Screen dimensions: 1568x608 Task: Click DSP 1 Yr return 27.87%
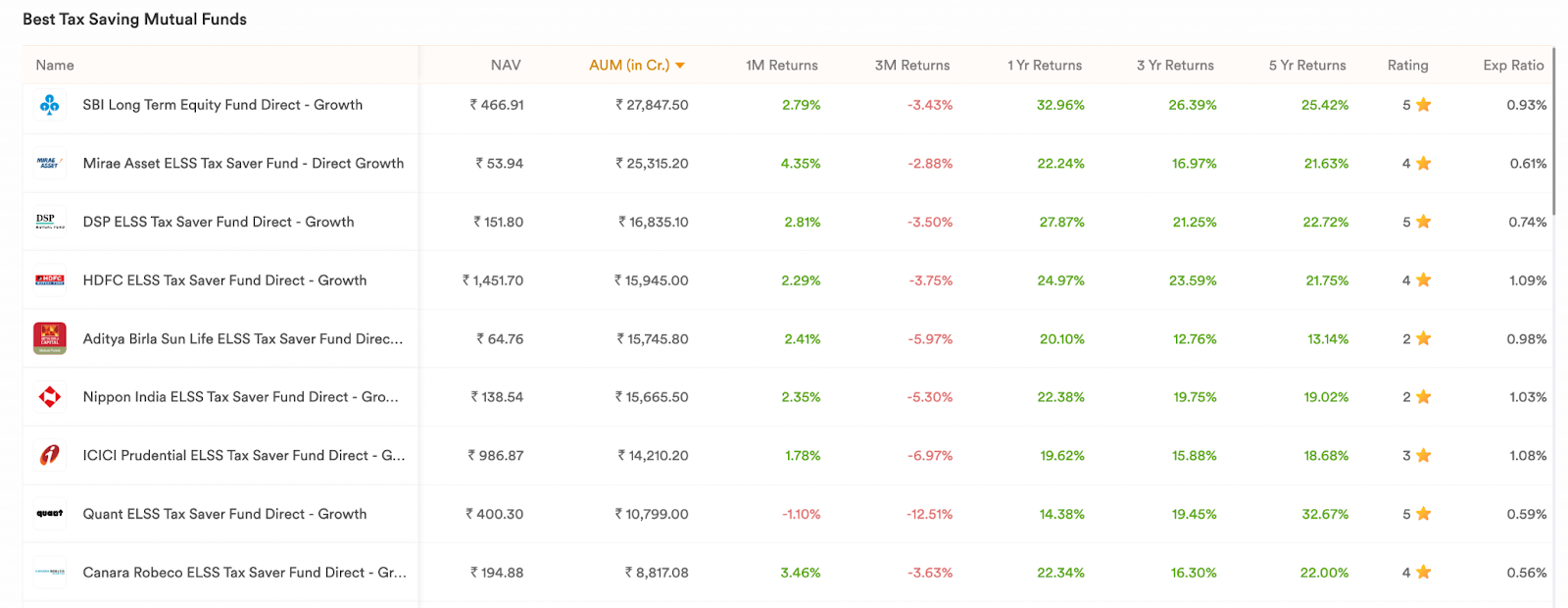1062,222
